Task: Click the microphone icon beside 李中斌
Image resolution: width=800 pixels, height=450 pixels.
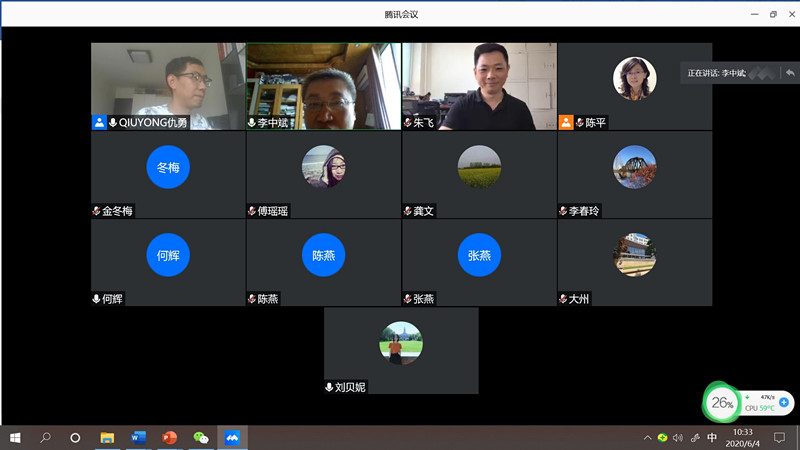Action: point(252,123)
